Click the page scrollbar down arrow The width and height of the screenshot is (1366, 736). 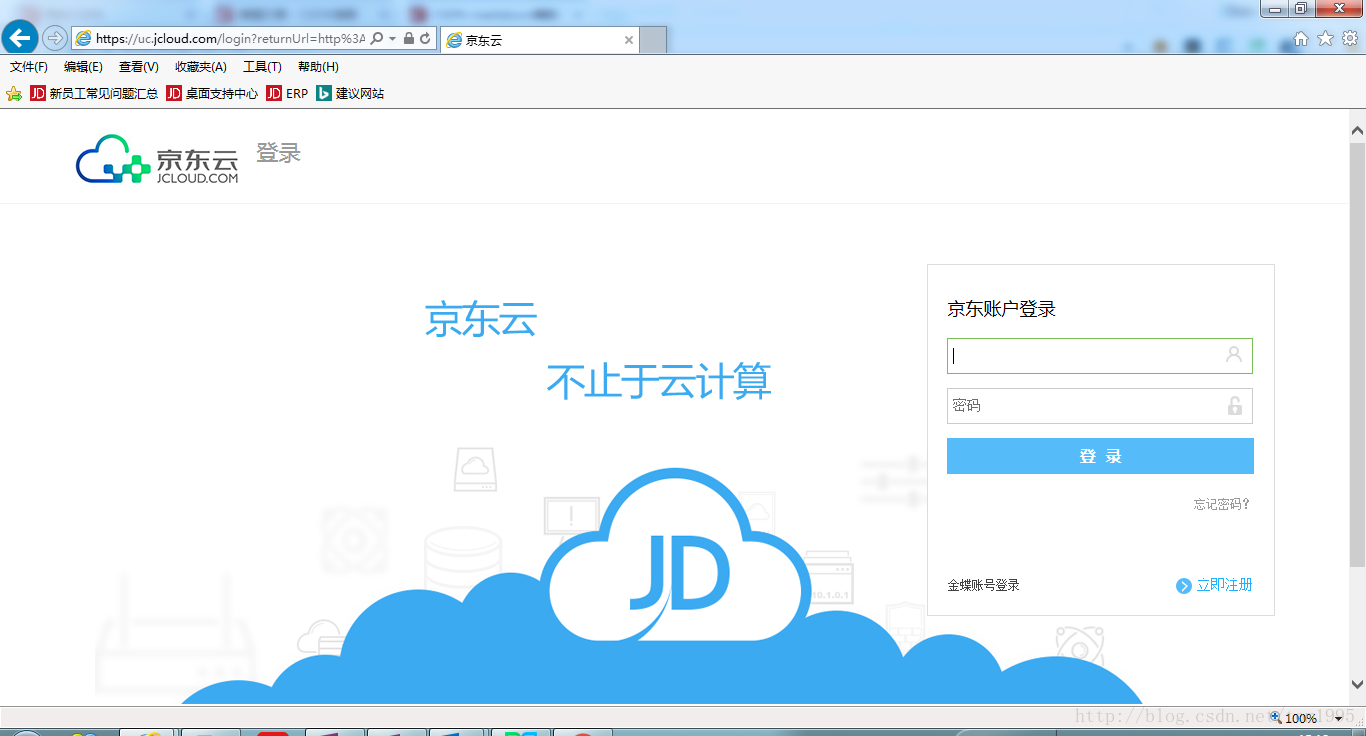click(x=1357, y=685)
